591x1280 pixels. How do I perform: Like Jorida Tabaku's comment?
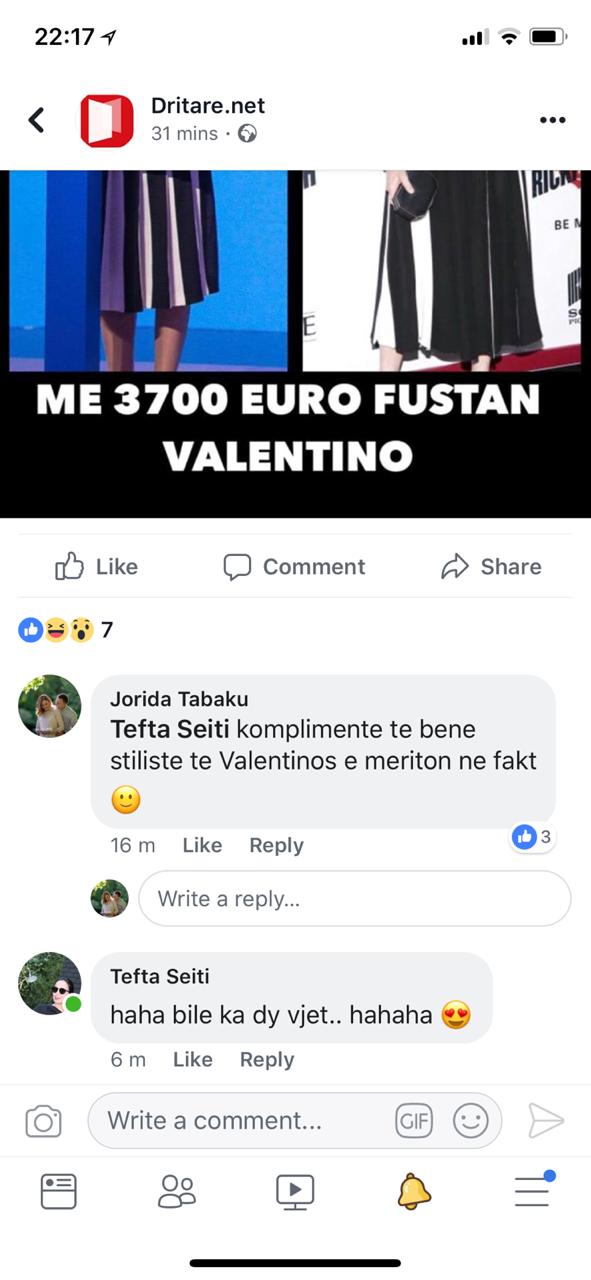tap(202, 845)
